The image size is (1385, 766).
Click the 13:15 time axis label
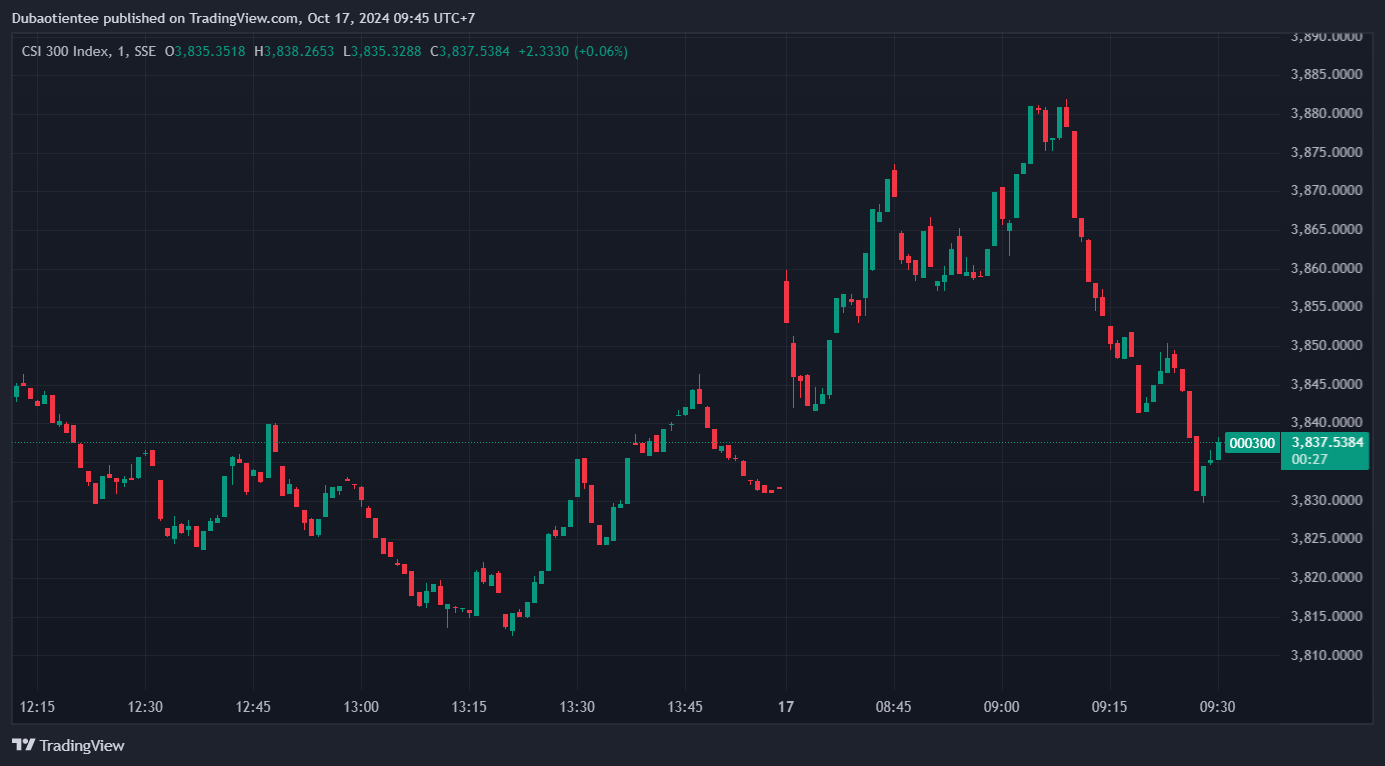(469, 707)
